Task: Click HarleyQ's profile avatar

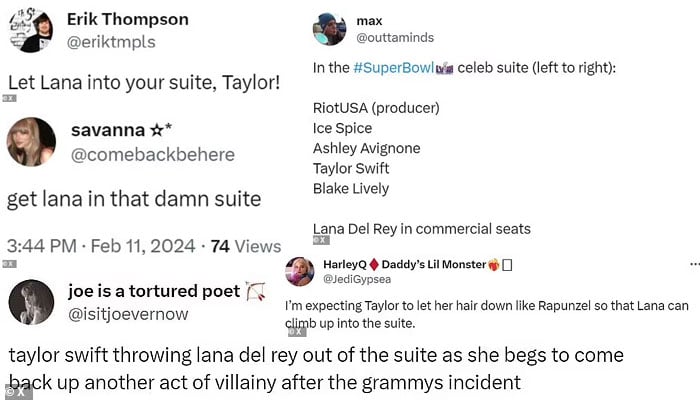Action: pyautogui.click(x=300, y=272)
